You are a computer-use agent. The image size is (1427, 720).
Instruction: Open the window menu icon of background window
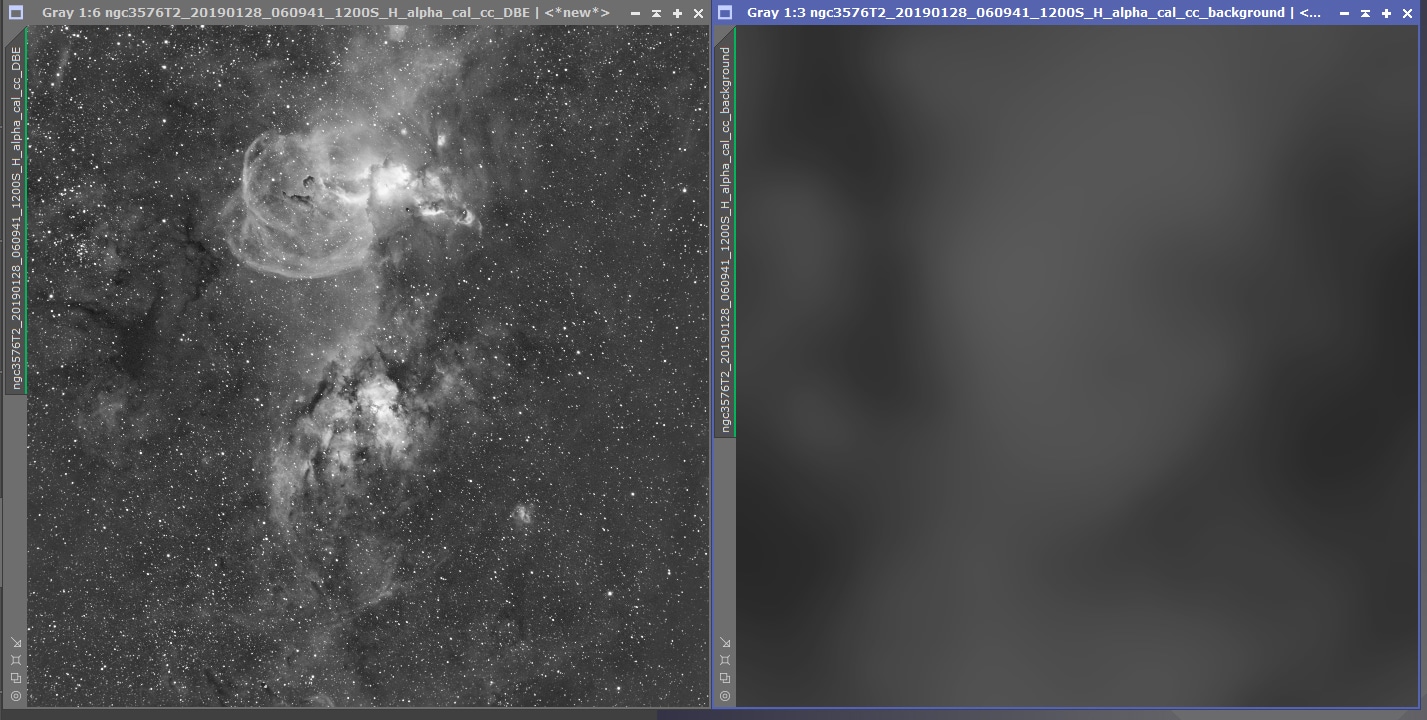[x=725, y=13]
